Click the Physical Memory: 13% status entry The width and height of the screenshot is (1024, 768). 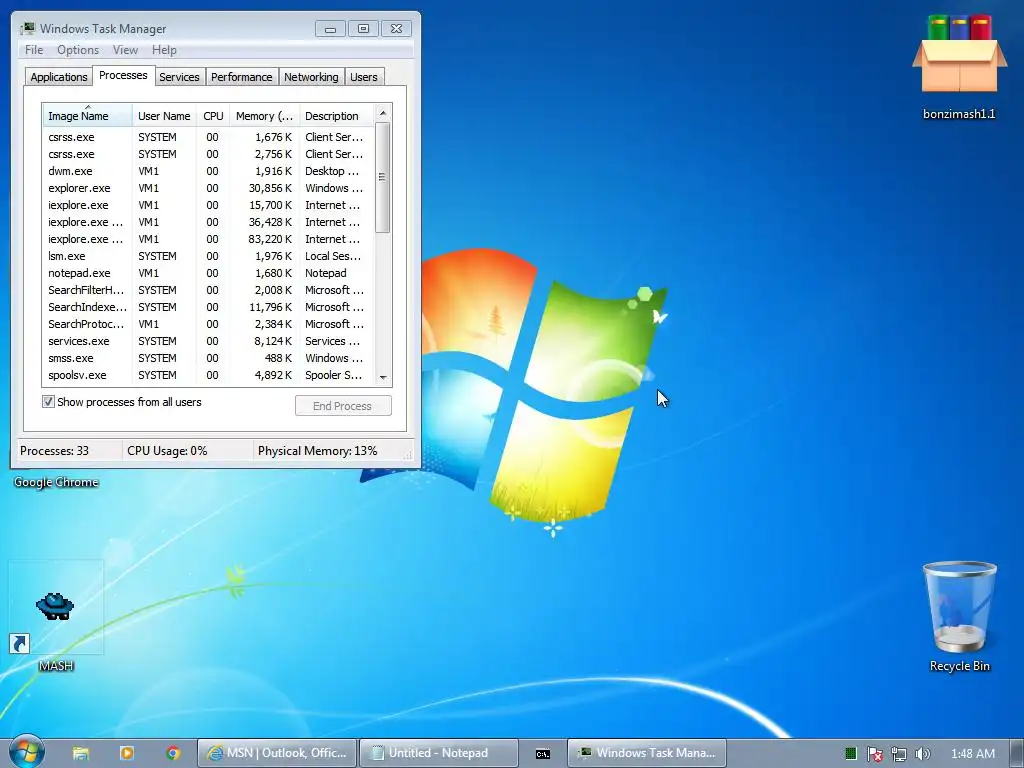pyautogui.click(x=318, y=451)
